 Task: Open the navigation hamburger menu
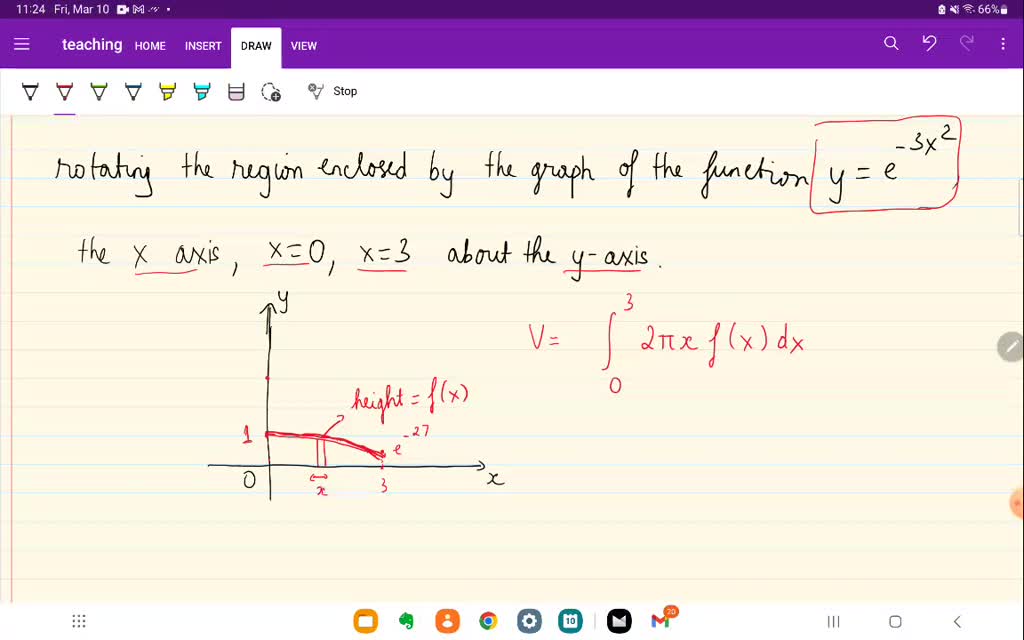click(21, 44)
